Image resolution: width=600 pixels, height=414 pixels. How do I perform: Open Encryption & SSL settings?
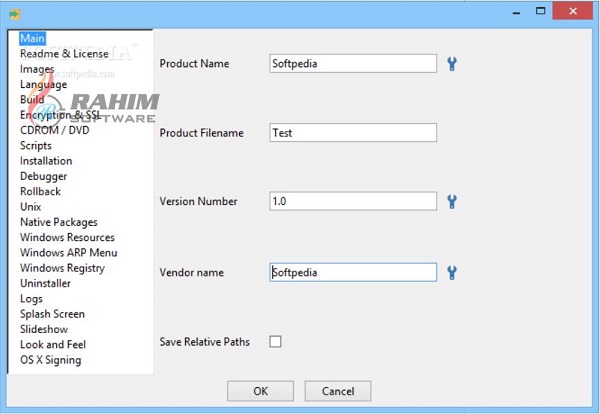[60, 115]
